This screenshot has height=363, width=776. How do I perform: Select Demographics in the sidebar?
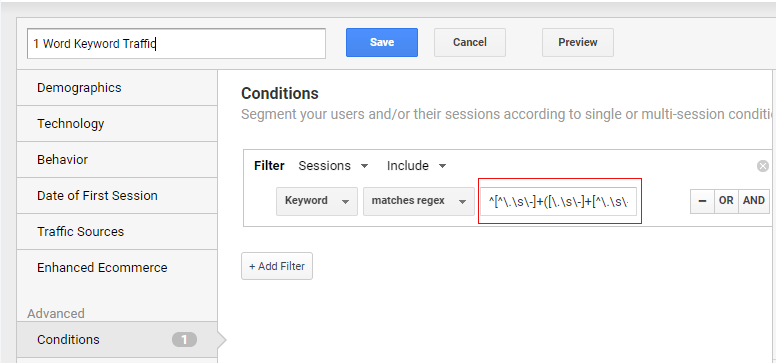[117, 88]
